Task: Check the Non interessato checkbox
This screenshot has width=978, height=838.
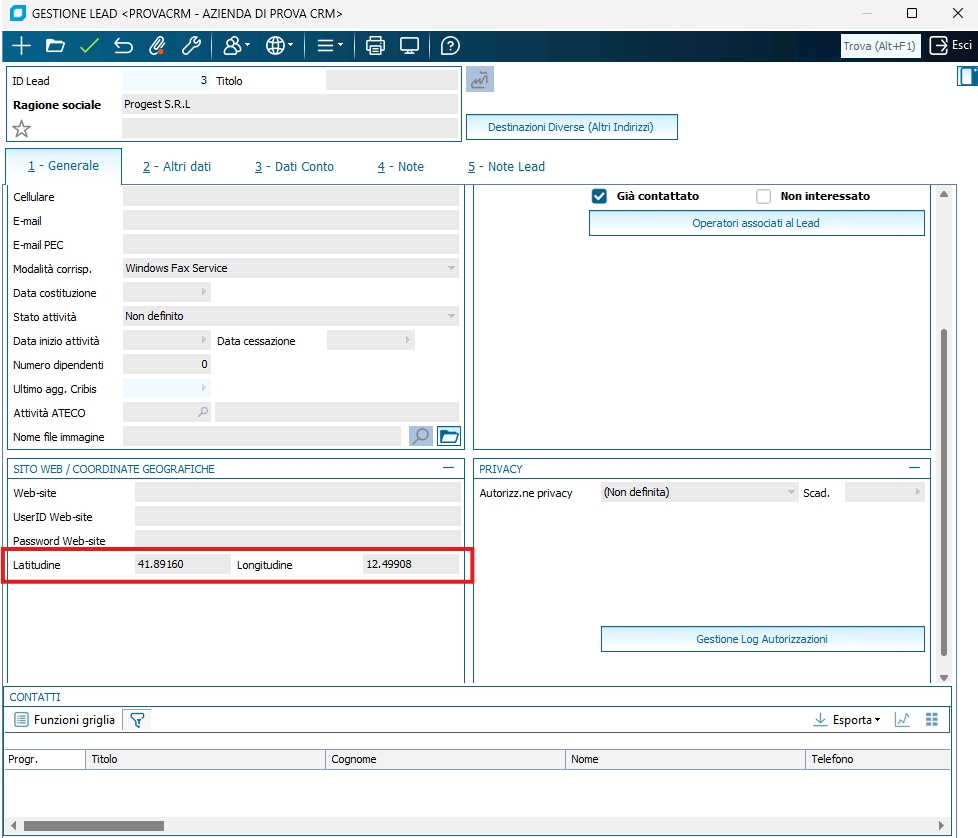Action: pyautogui.click(x=764, y=197)
